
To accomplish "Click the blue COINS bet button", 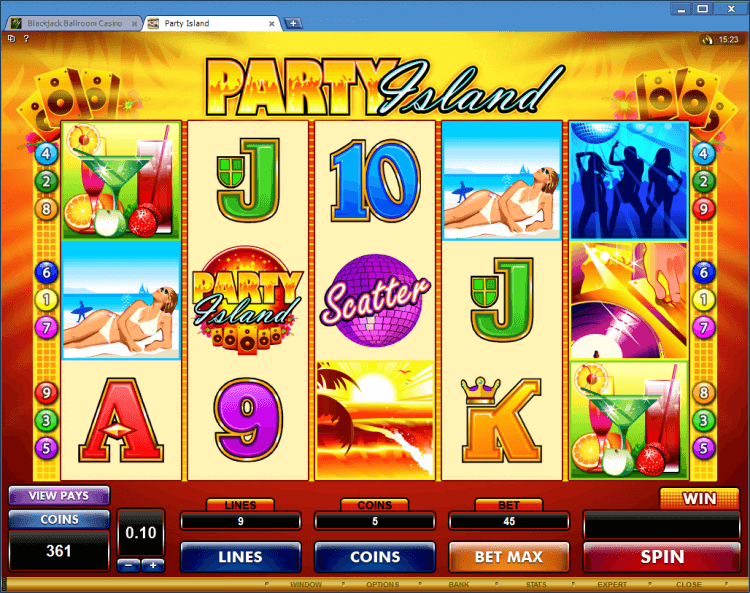I will pyautogui.click(x=375, y=557).
